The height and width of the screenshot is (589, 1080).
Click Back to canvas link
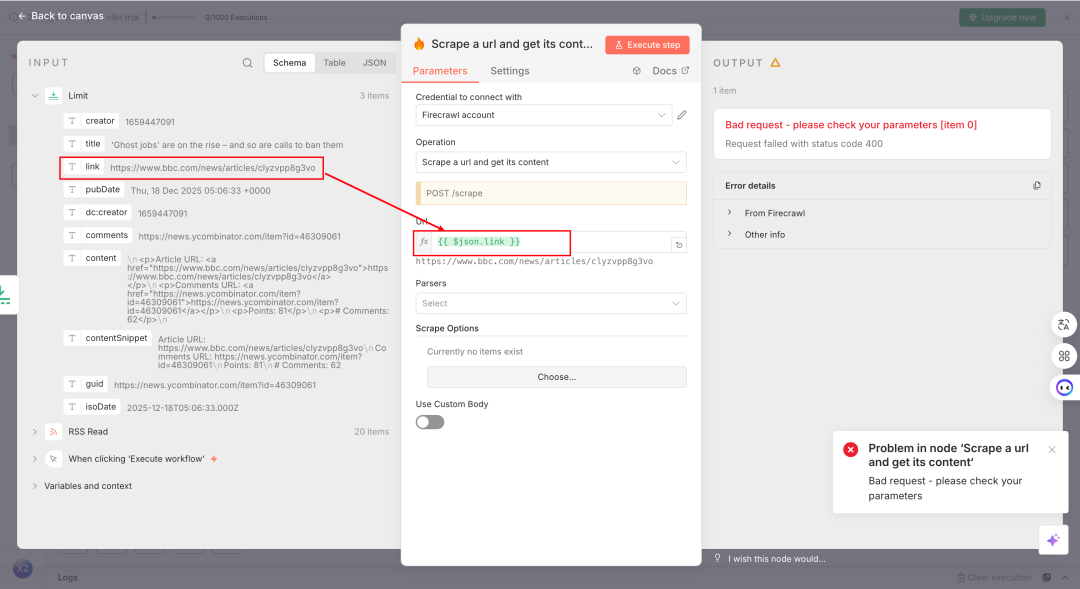pyautogui.click(x=61, y=16)
